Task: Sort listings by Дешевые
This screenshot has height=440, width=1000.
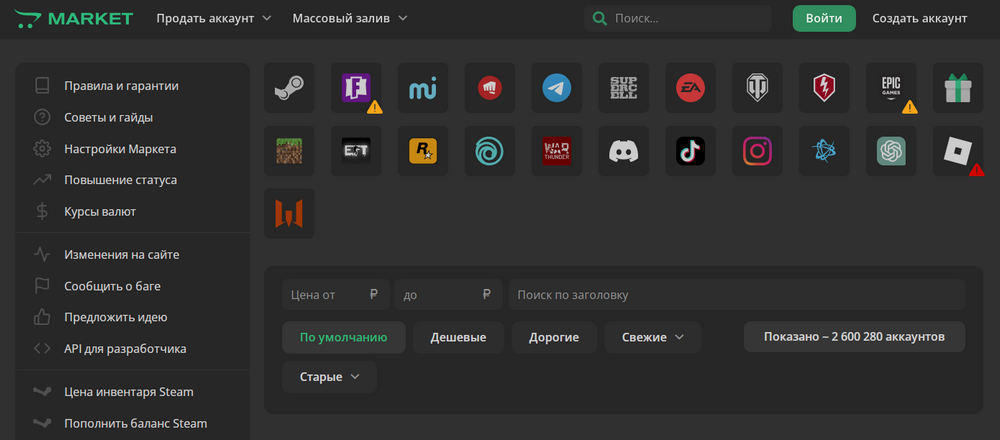Action: (x=459, y=337)
